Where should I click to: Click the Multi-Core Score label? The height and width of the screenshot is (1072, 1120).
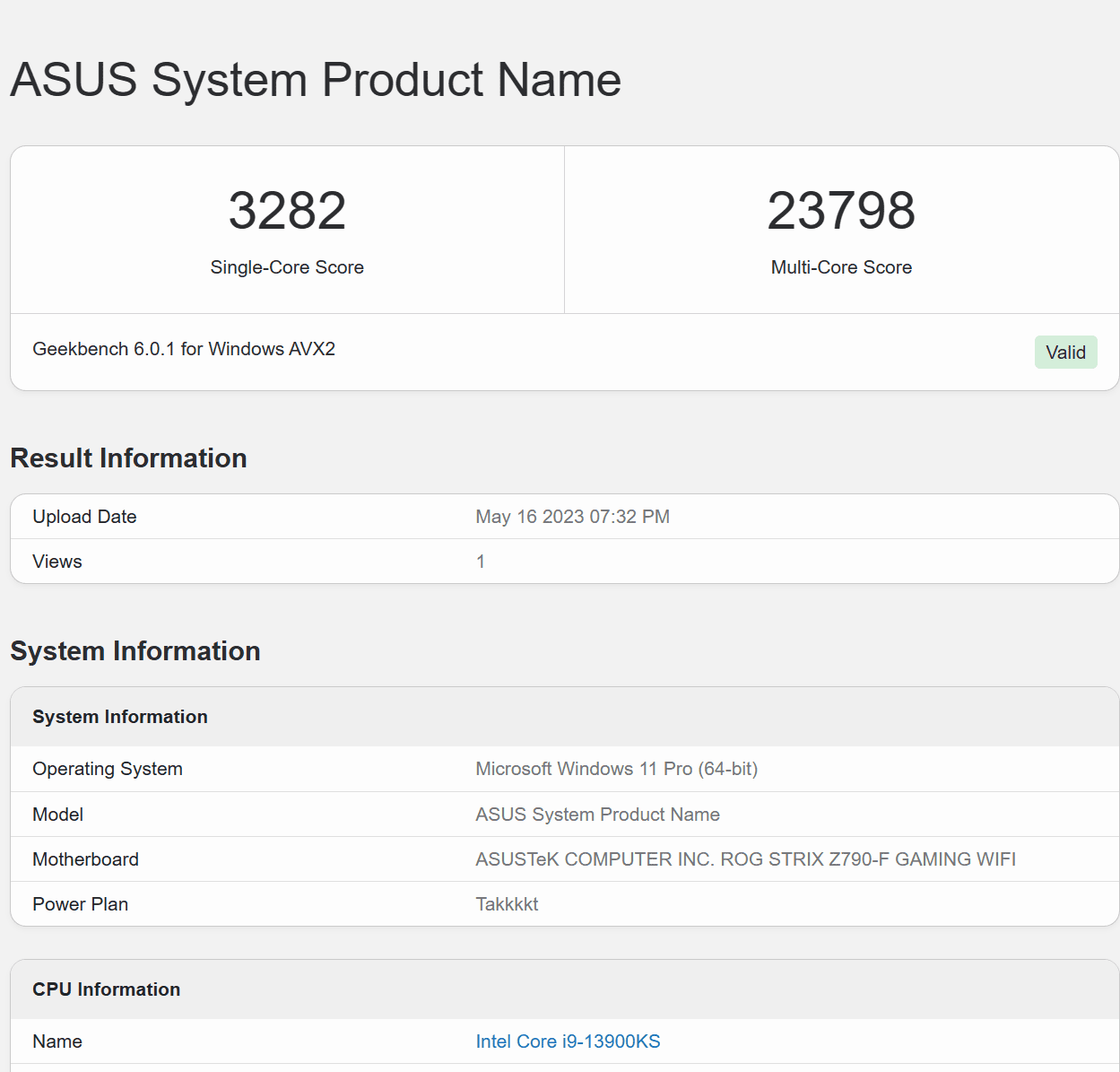coord(841,267)
